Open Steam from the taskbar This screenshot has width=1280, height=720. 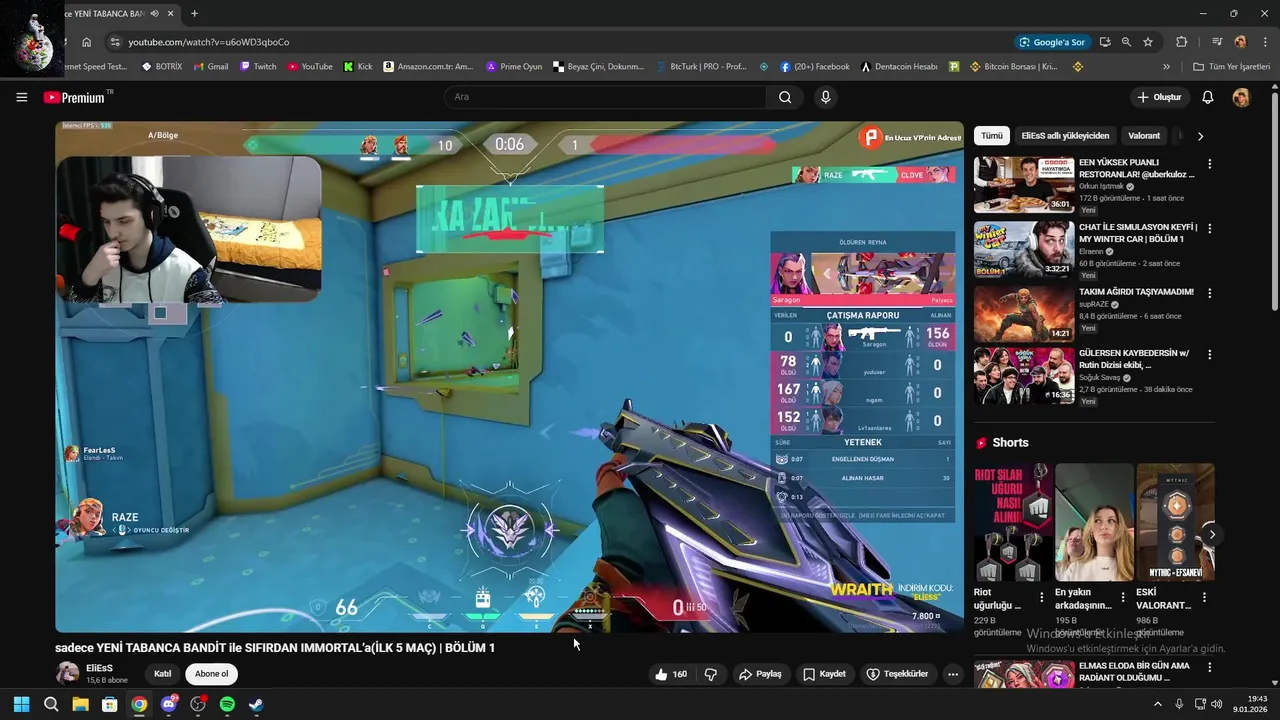[256, 705]
